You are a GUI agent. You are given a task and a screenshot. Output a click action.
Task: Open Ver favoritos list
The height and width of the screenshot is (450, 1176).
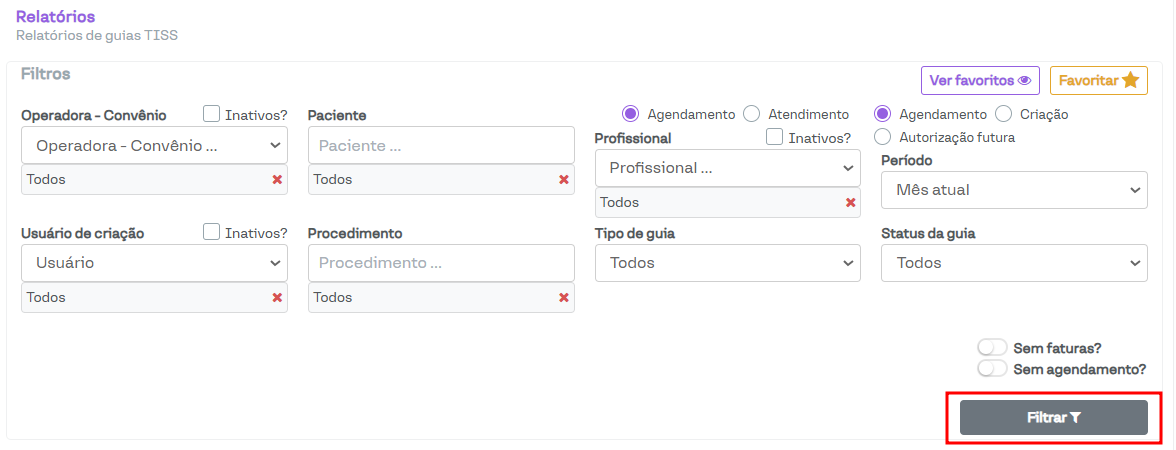coord(980,81)
